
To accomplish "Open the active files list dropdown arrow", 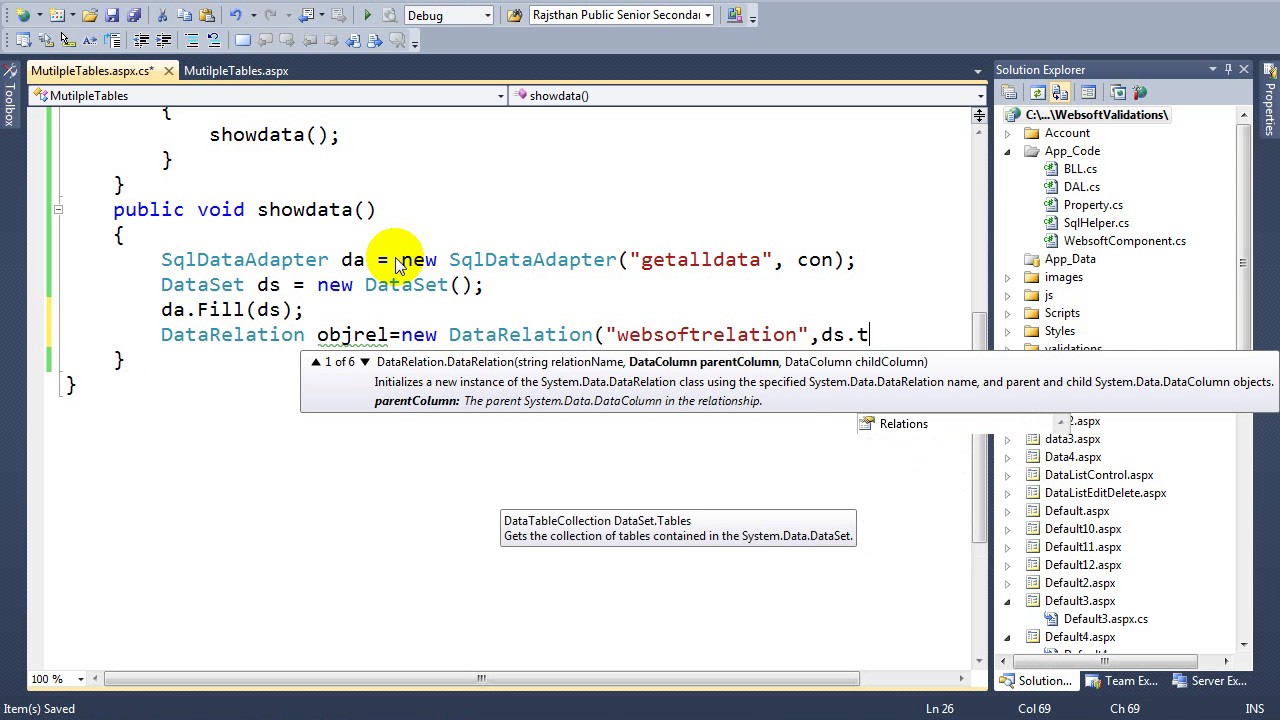I will (978, 71).
